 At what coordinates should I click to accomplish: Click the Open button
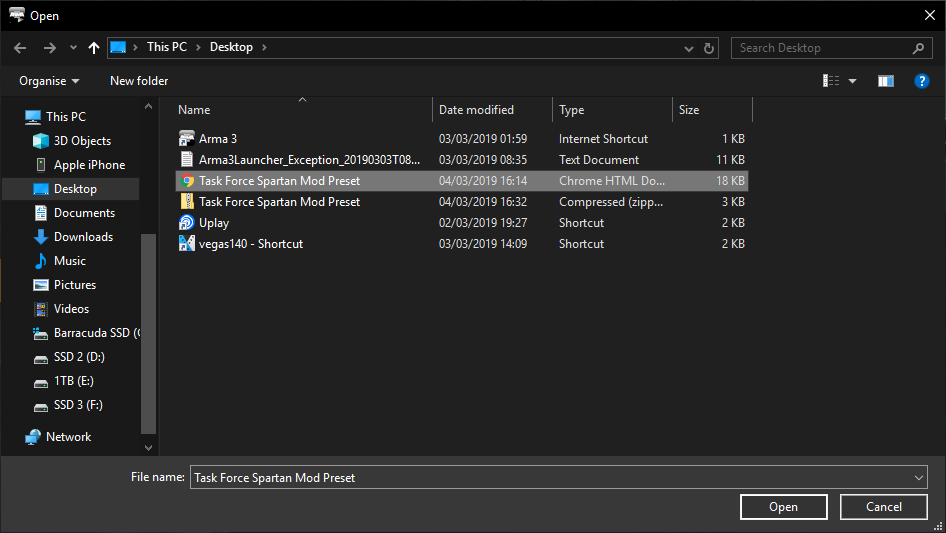(x=783, y=507)
